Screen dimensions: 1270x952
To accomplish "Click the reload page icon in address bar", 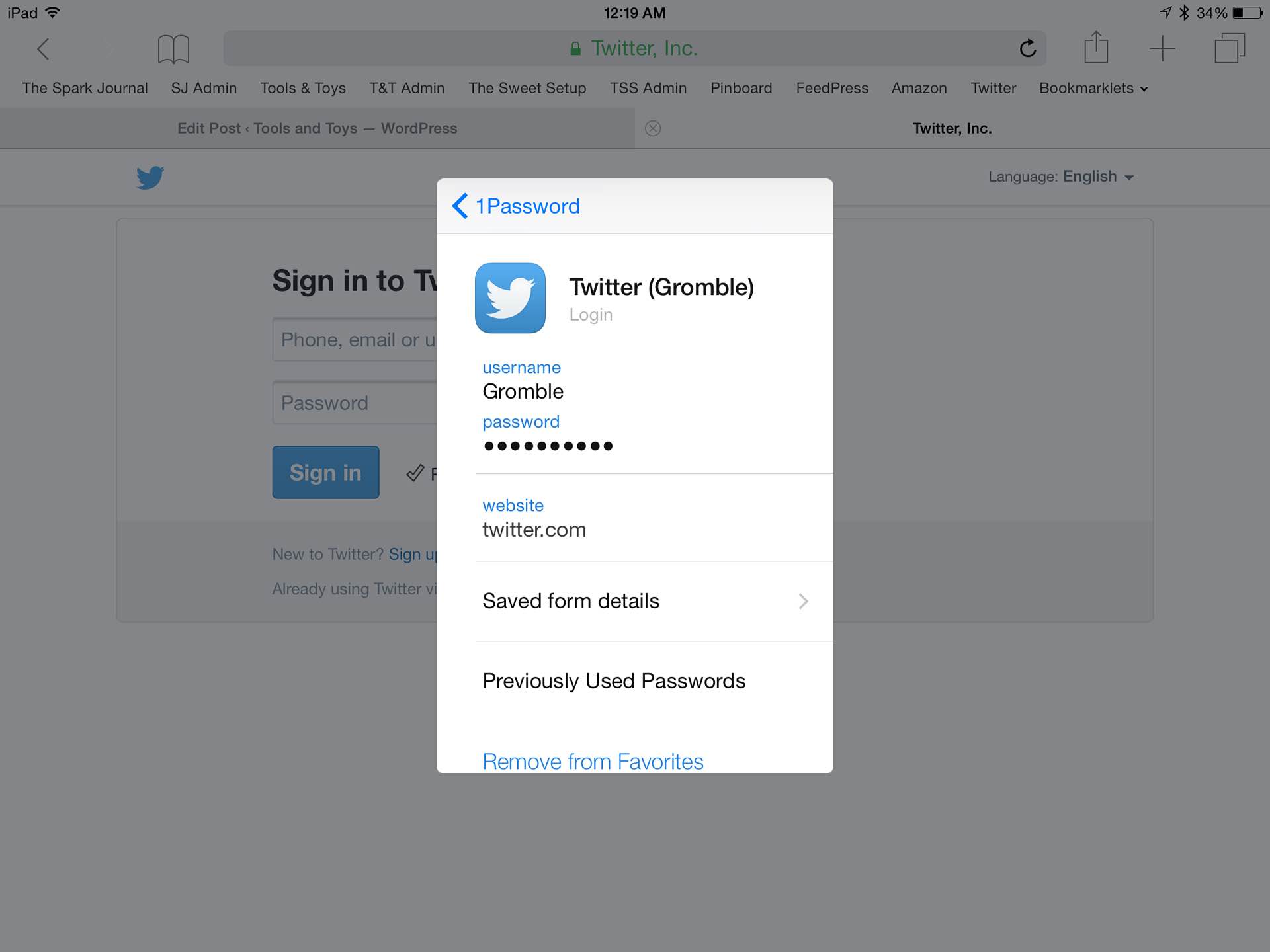I will tap(1028, 47).
